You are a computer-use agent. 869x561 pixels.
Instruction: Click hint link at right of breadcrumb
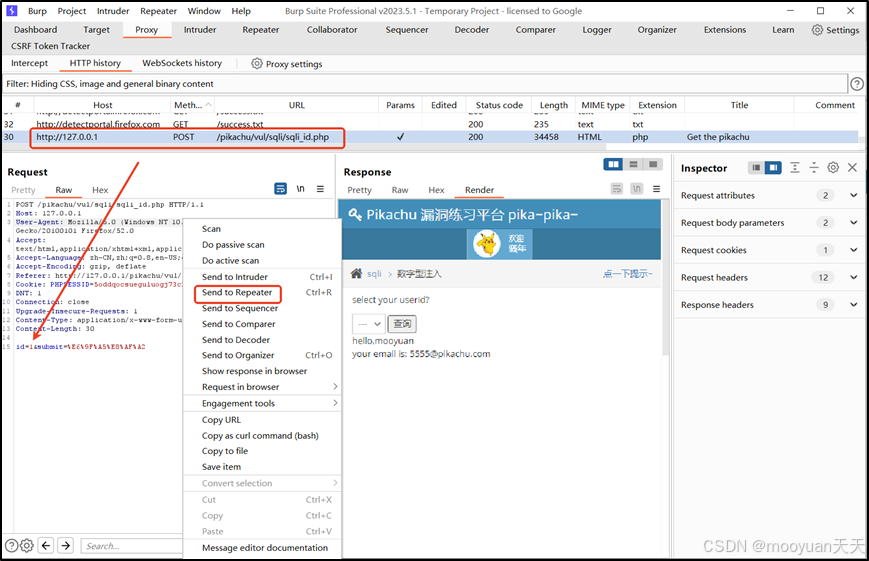[627, 274]
